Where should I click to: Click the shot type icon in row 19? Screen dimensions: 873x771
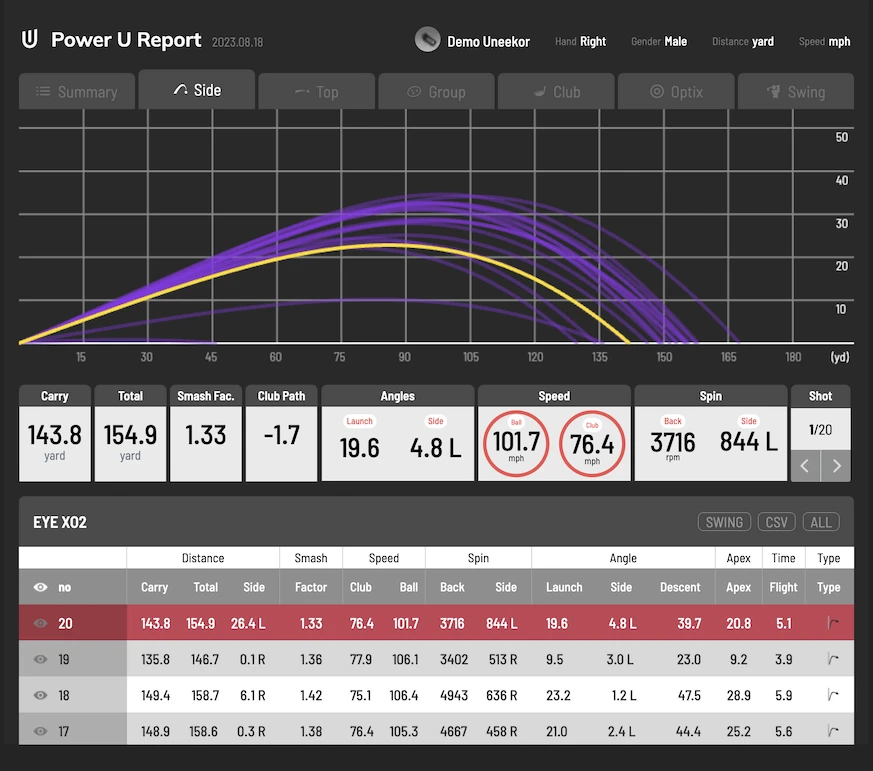(829, 659)
